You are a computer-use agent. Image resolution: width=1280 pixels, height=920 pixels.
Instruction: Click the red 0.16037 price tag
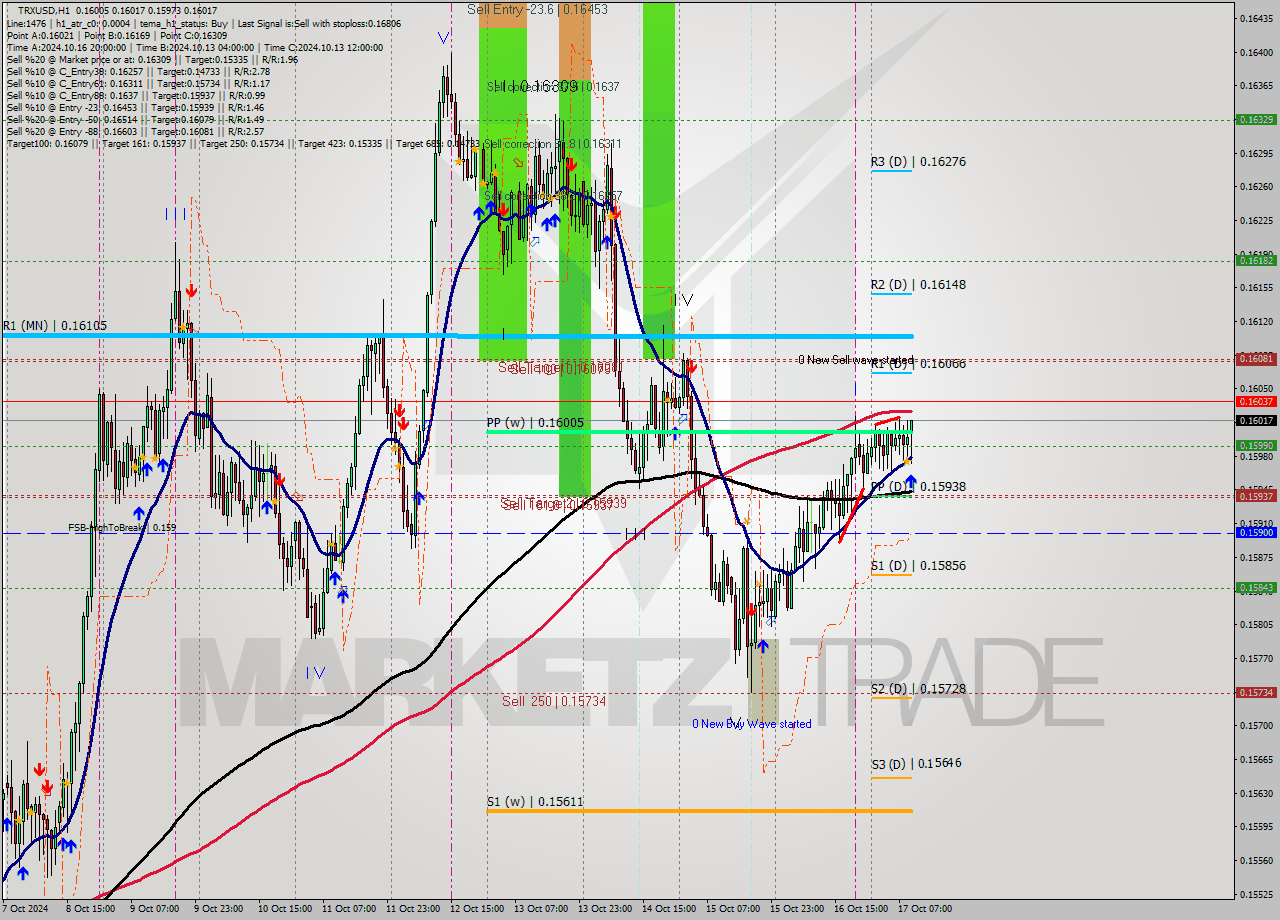tap(1256, 401)
